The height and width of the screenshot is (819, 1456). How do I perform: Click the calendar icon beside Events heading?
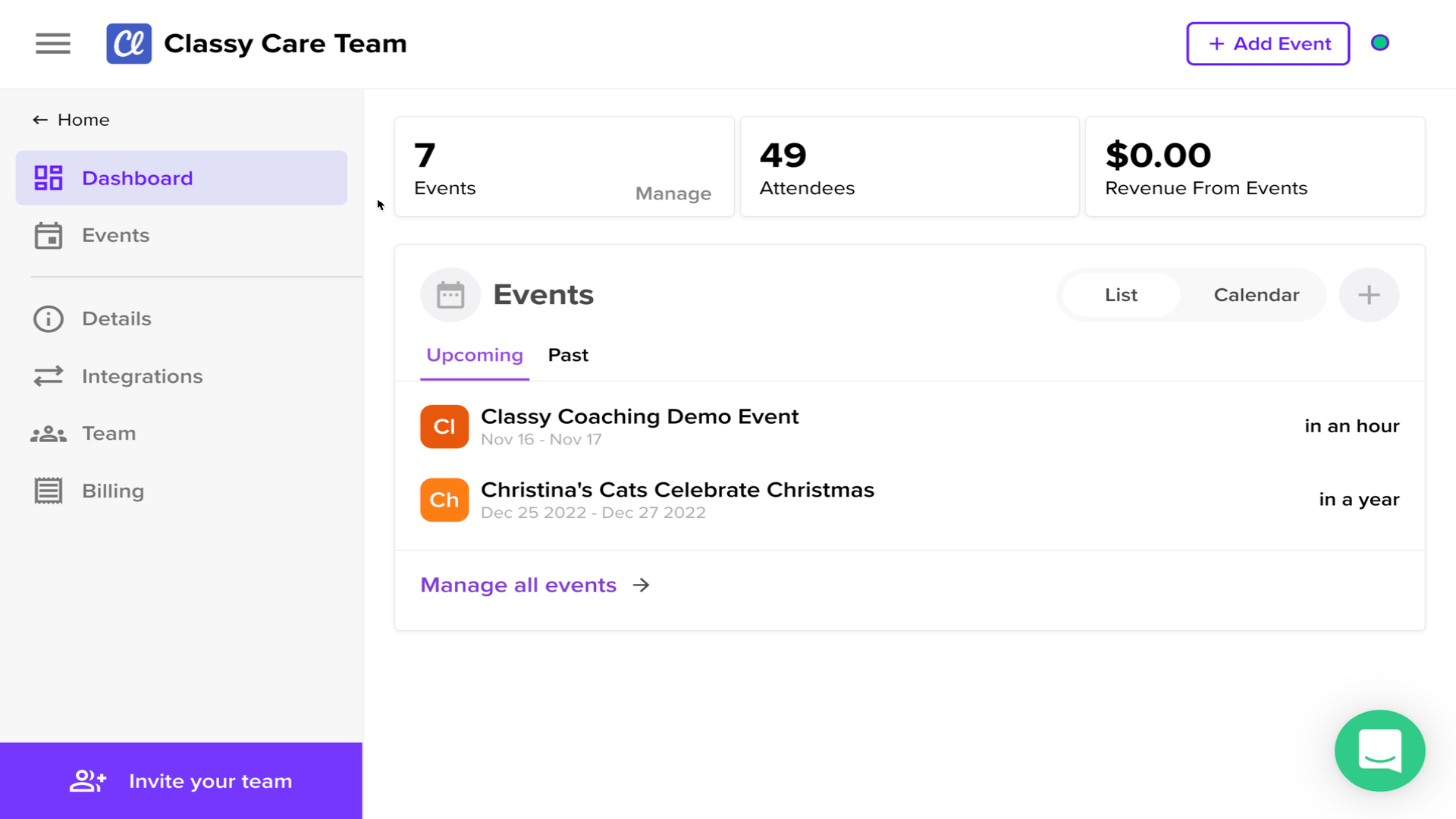[450, 294]
